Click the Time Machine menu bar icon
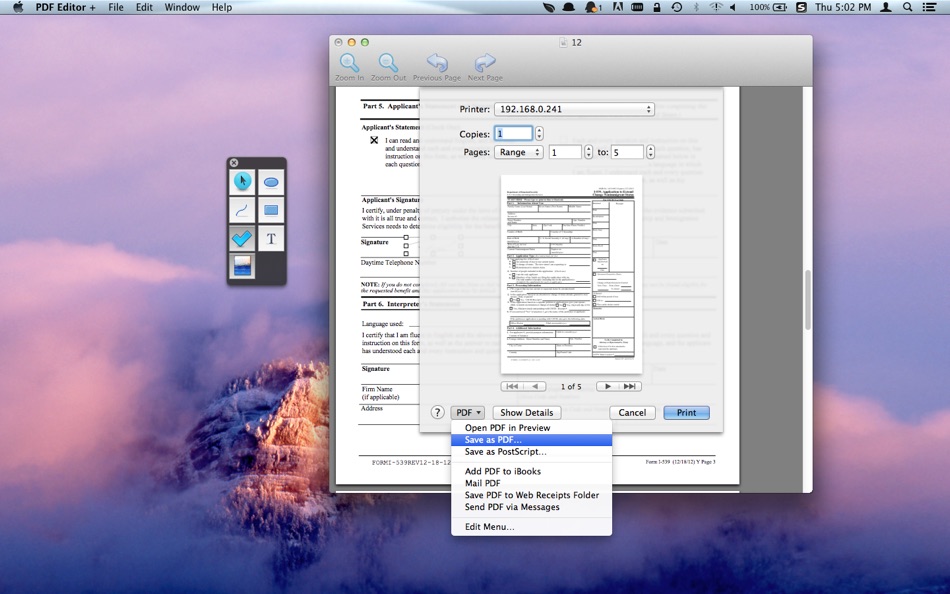950x594 pixels. 677,7
